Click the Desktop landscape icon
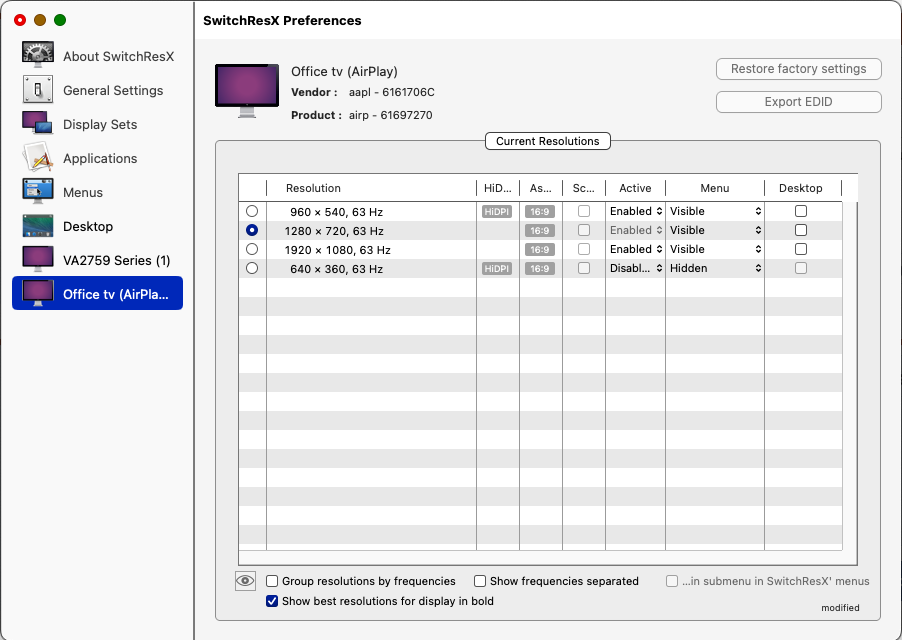The height and width of the screenshot is (640, 902). [x=38, y=226]
